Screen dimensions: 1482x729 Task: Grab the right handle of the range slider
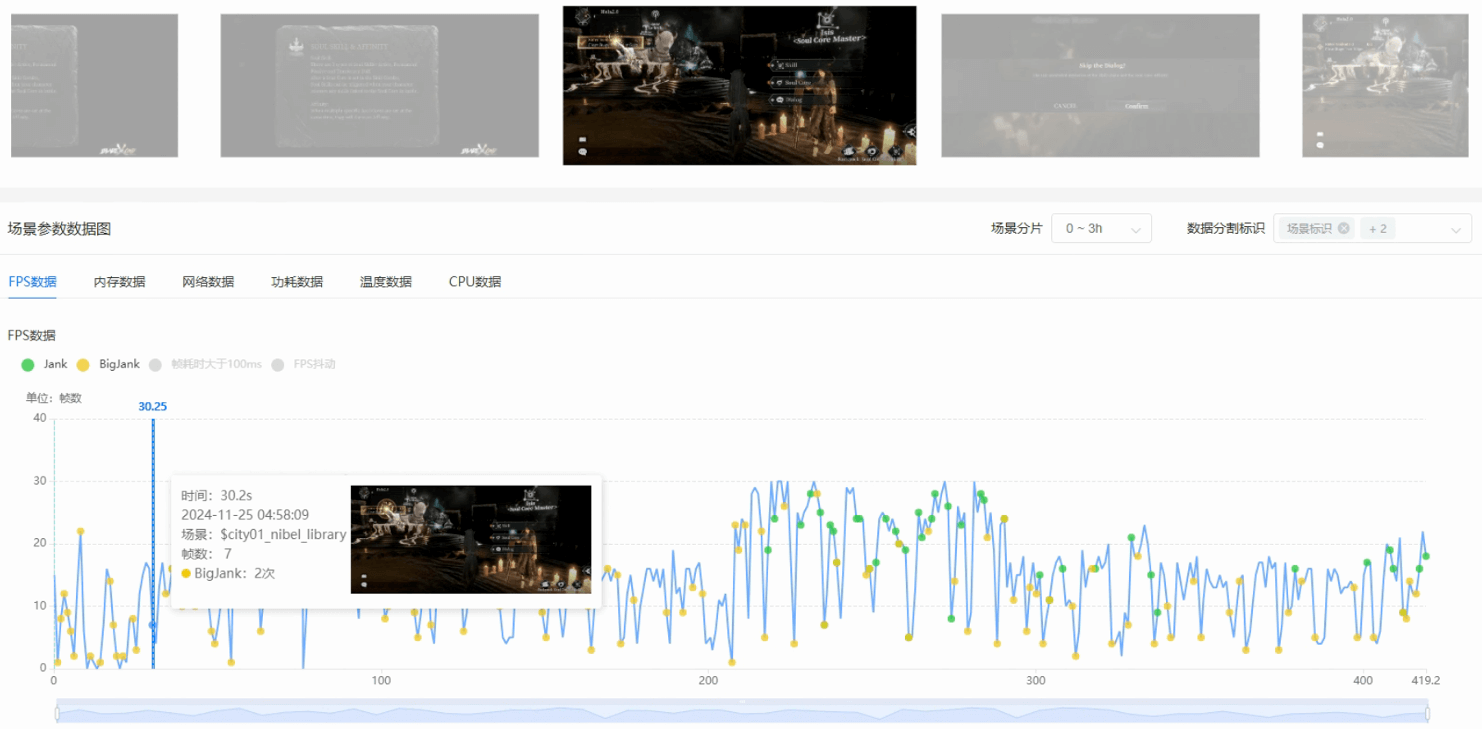point(1427,713)
